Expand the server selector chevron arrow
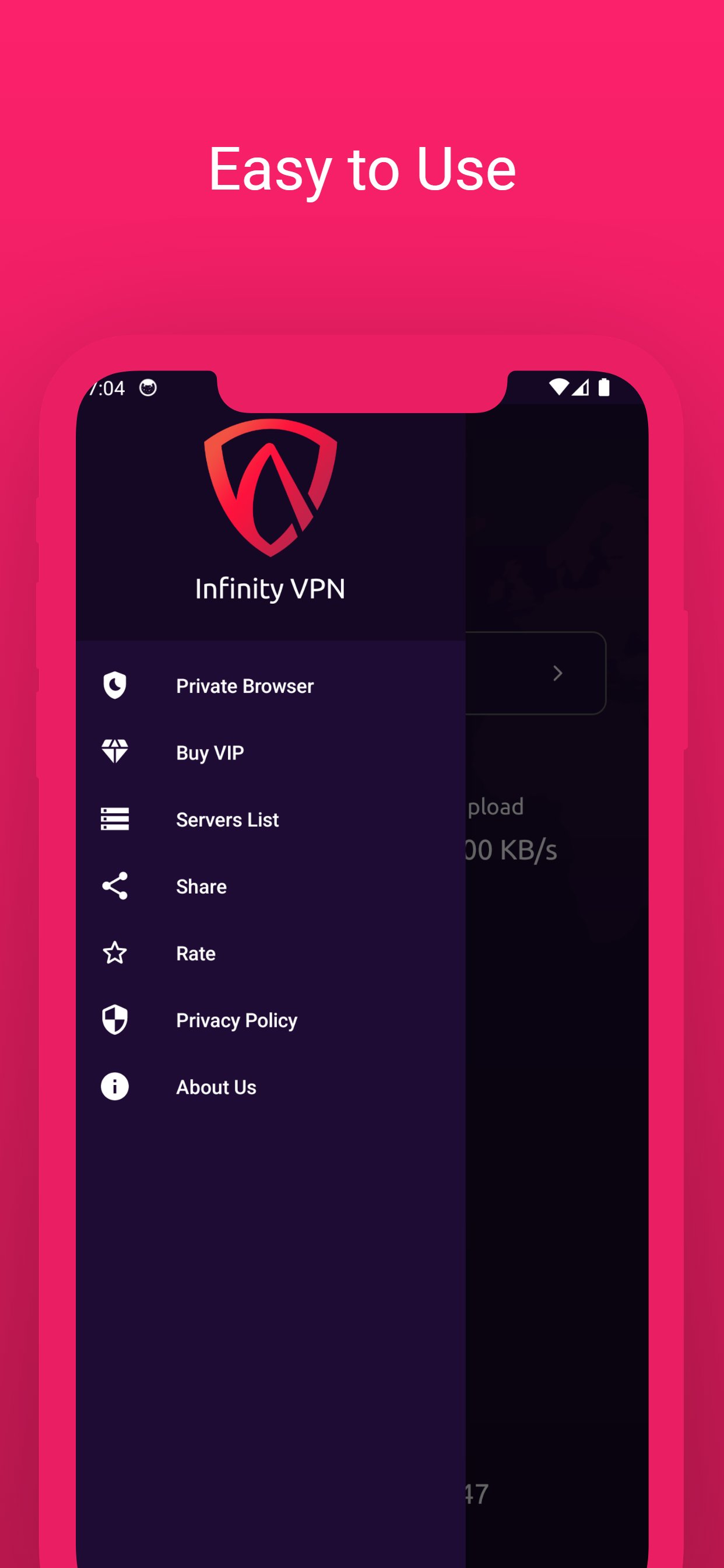 click(557, 673)
